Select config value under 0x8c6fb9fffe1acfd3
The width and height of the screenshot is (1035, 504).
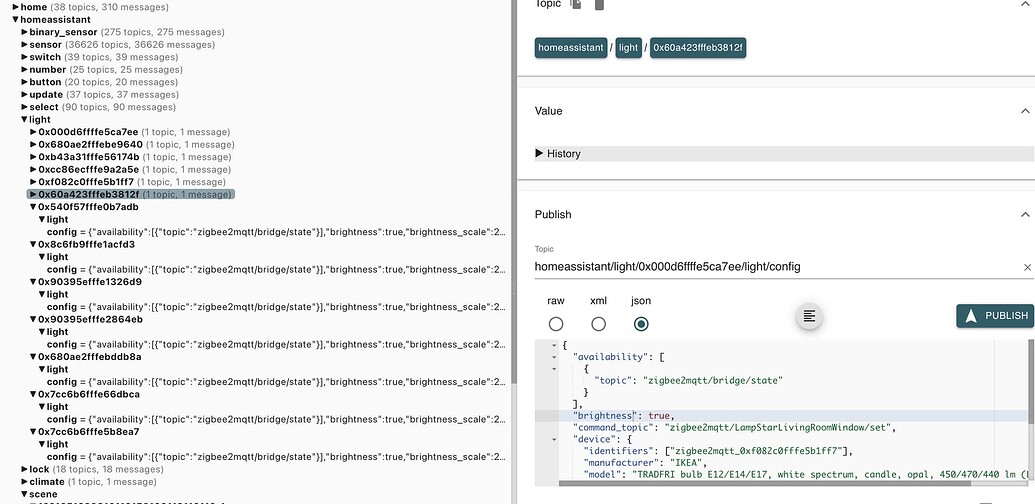pyautogui.click(x=277, y=270)
